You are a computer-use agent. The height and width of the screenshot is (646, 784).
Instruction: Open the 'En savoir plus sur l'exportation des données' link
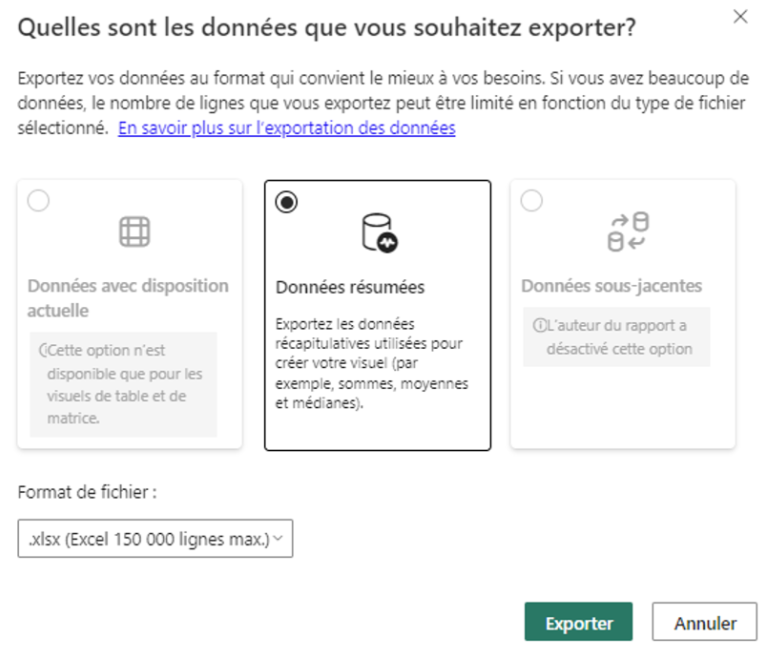pos(287,128)
